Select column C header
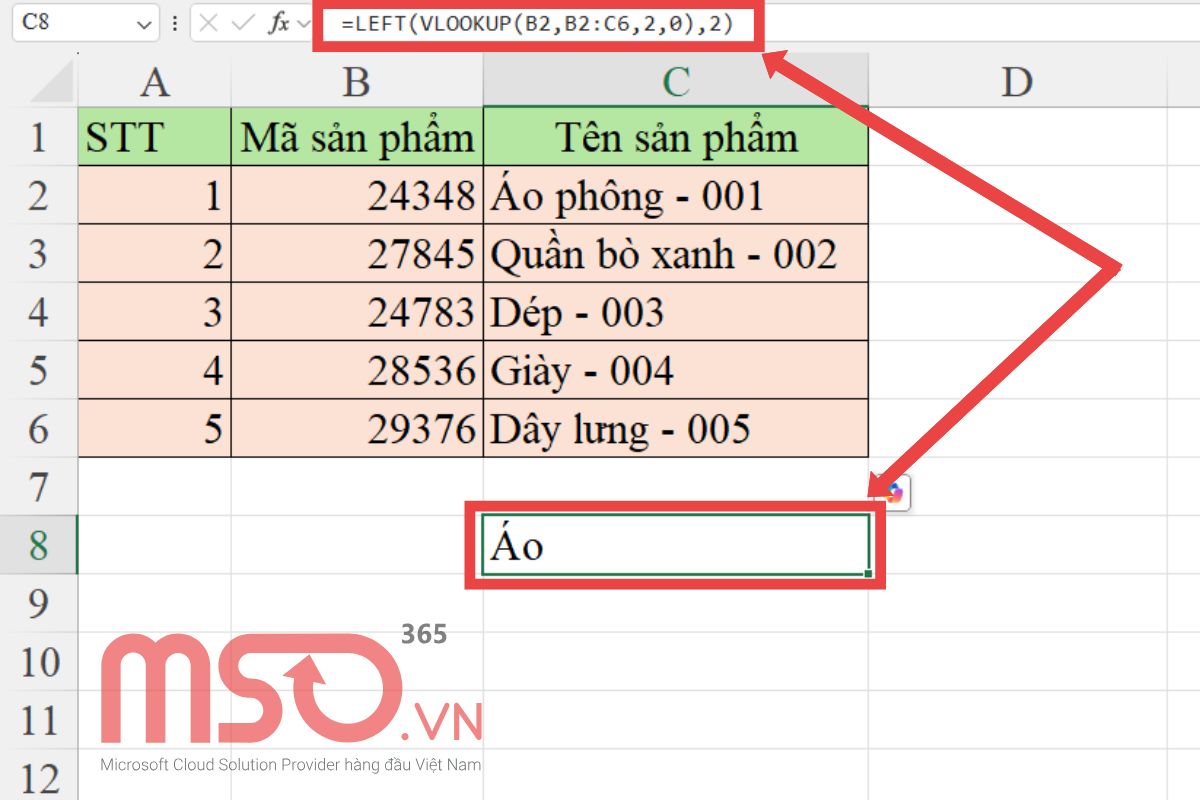 click(676, 82)
